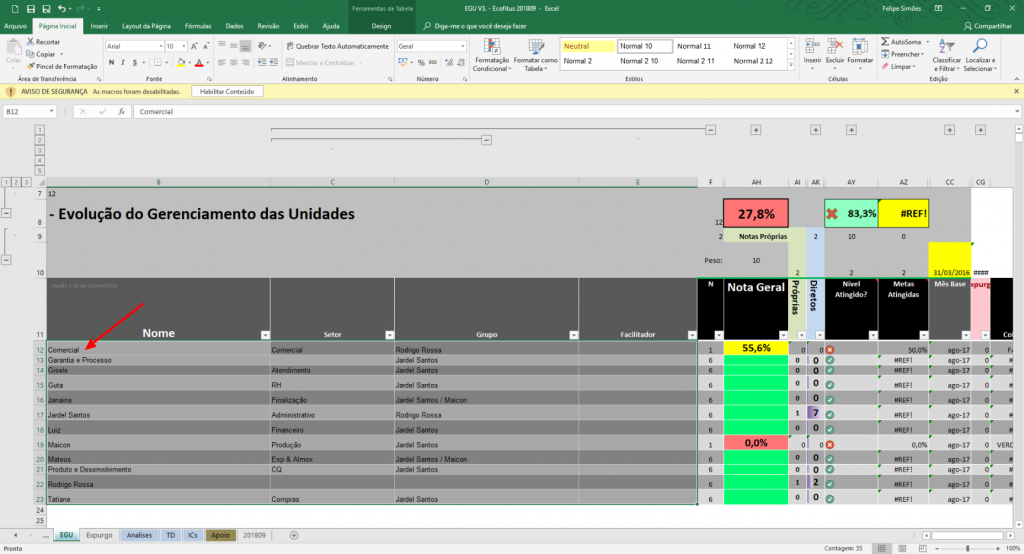Select Pincel de Formatação brush

point(61,66)
